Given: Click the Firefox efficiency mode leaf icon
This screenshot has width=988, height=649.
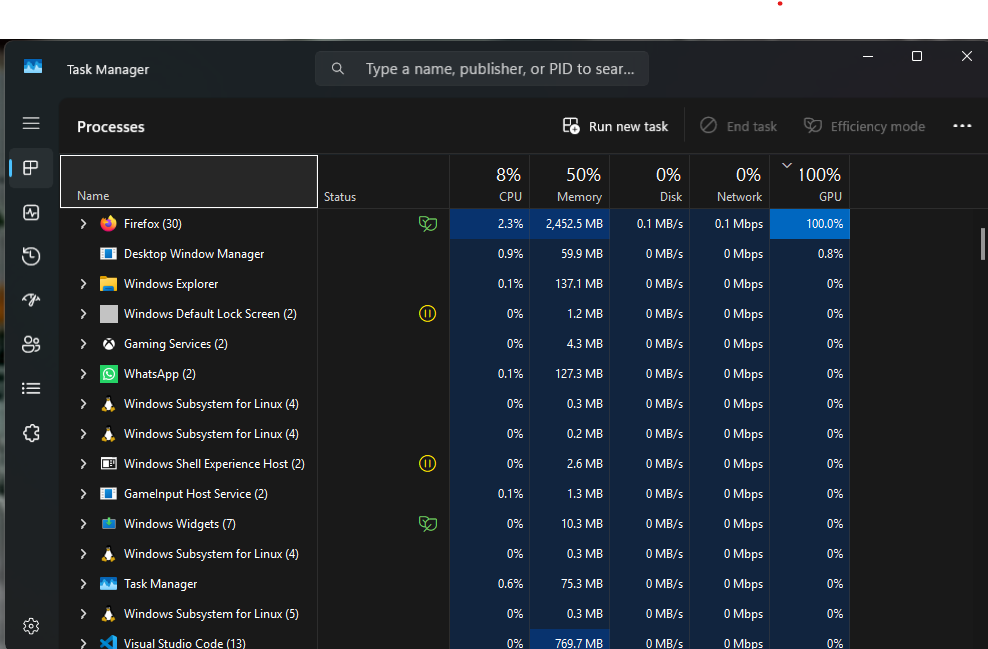Looking at the screenshot, I should tap(428, 224).
